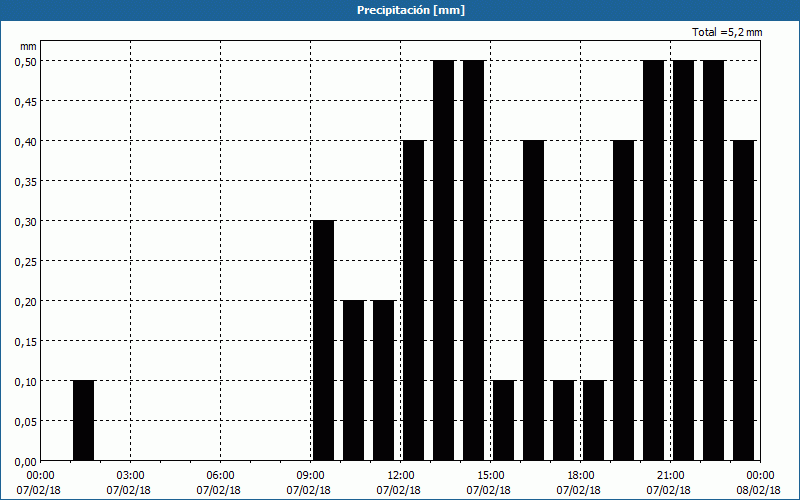Select the 0,15 y-axis value
This screenshot has height=500, width=800.
(x=25, y=342)
